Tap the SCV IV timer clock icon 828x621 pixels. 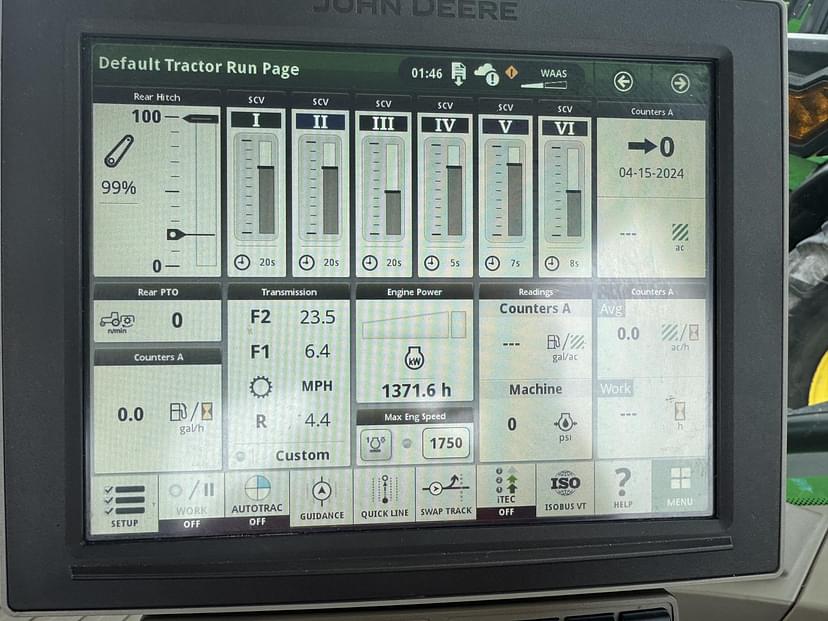pyautogui.click(x=431, y=262)
